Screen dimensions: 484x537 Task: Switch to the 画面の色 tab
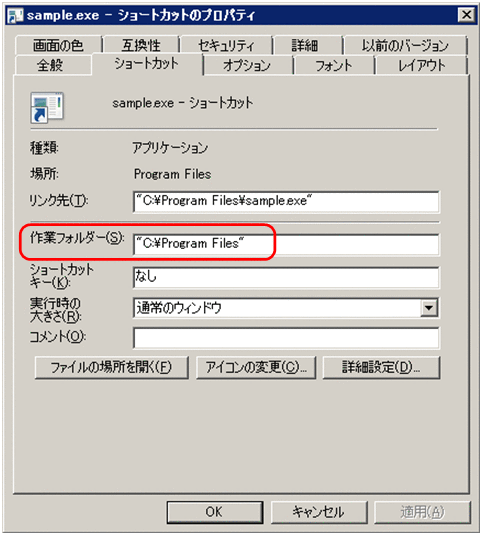(x=58, y=45)
